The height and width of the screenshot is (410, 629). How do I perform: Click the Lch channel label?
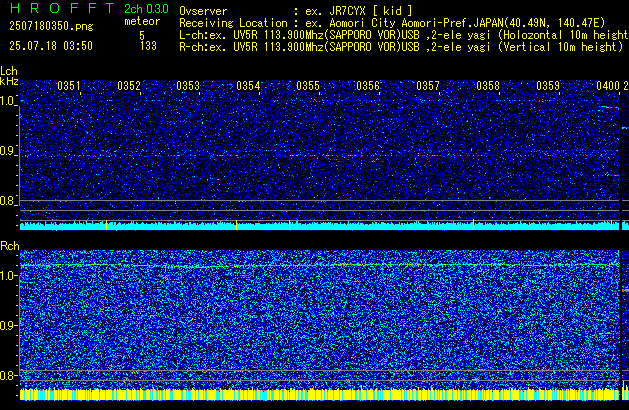pos(9,71)
